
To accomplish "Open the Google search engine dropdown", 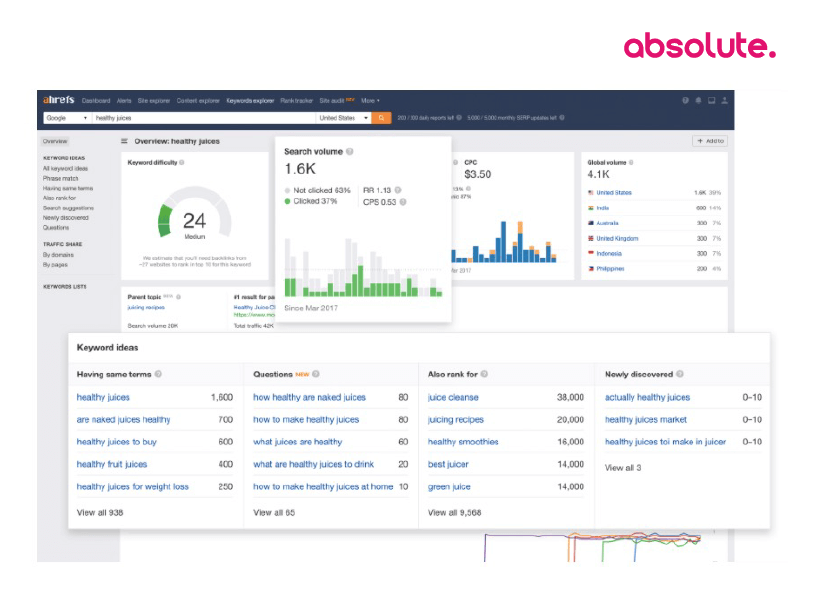I will click(66, 118).
